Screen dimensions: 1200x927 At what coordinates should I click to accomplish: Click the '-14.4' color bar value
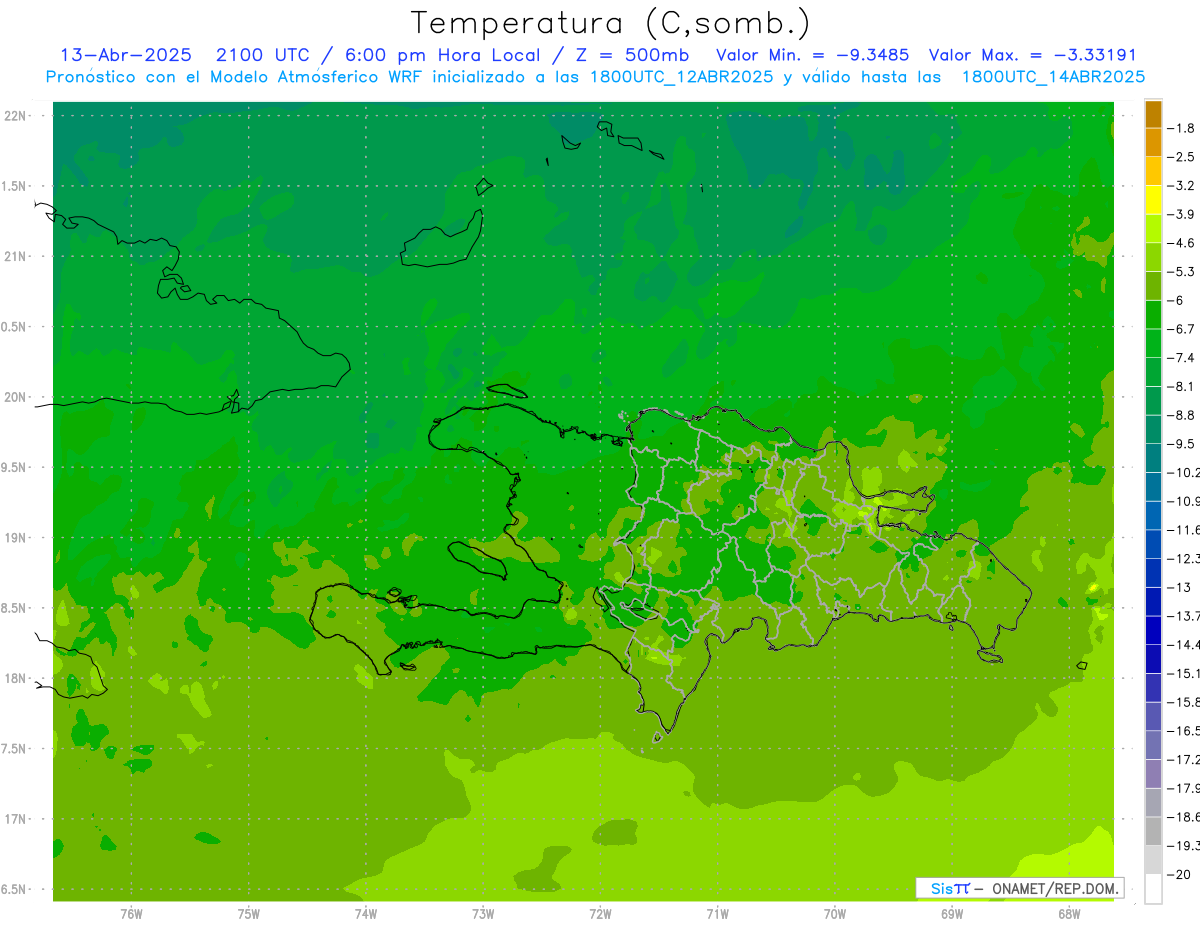pos(1184,644)
